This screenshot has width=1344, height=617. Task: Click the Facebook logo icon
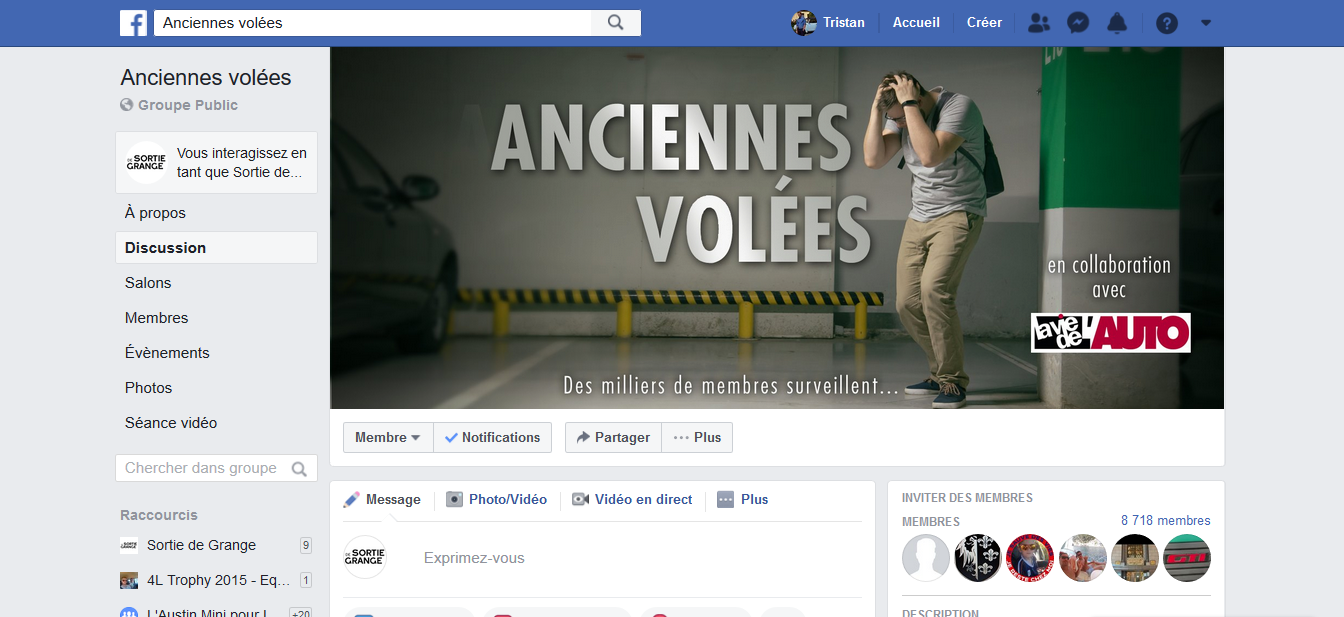click(x=133, y=23)
